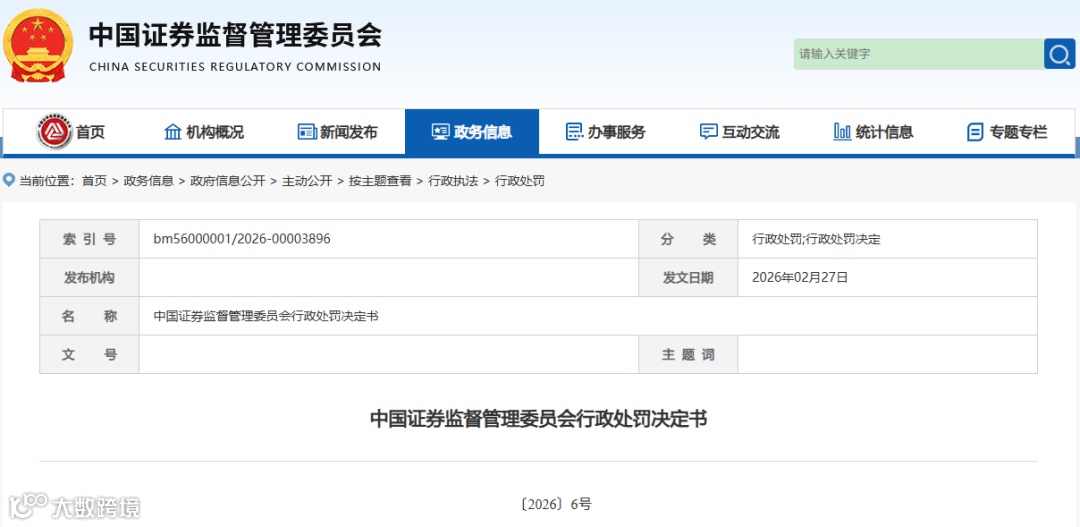Viewport: 1080px width, 527px height.
Task: Click the 机构概况 building icon
Action: tap(173, 132)
